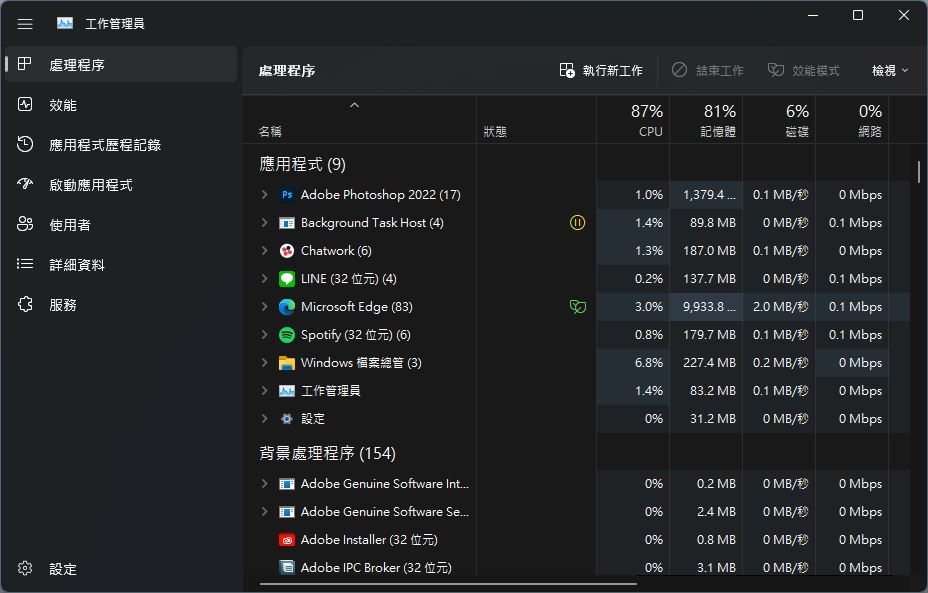This screenshot has height=593, width=928.
Task: Click the 效能 sidebar icon
Action: pos(25,105)
